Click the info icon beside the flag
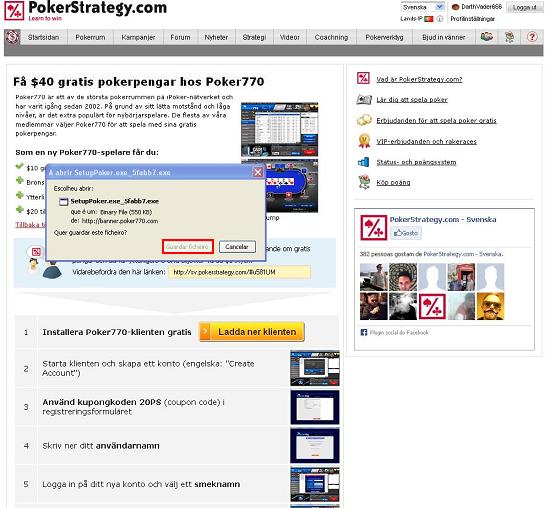This screenshot has height=508, width=555. click(x=440, y=19)
